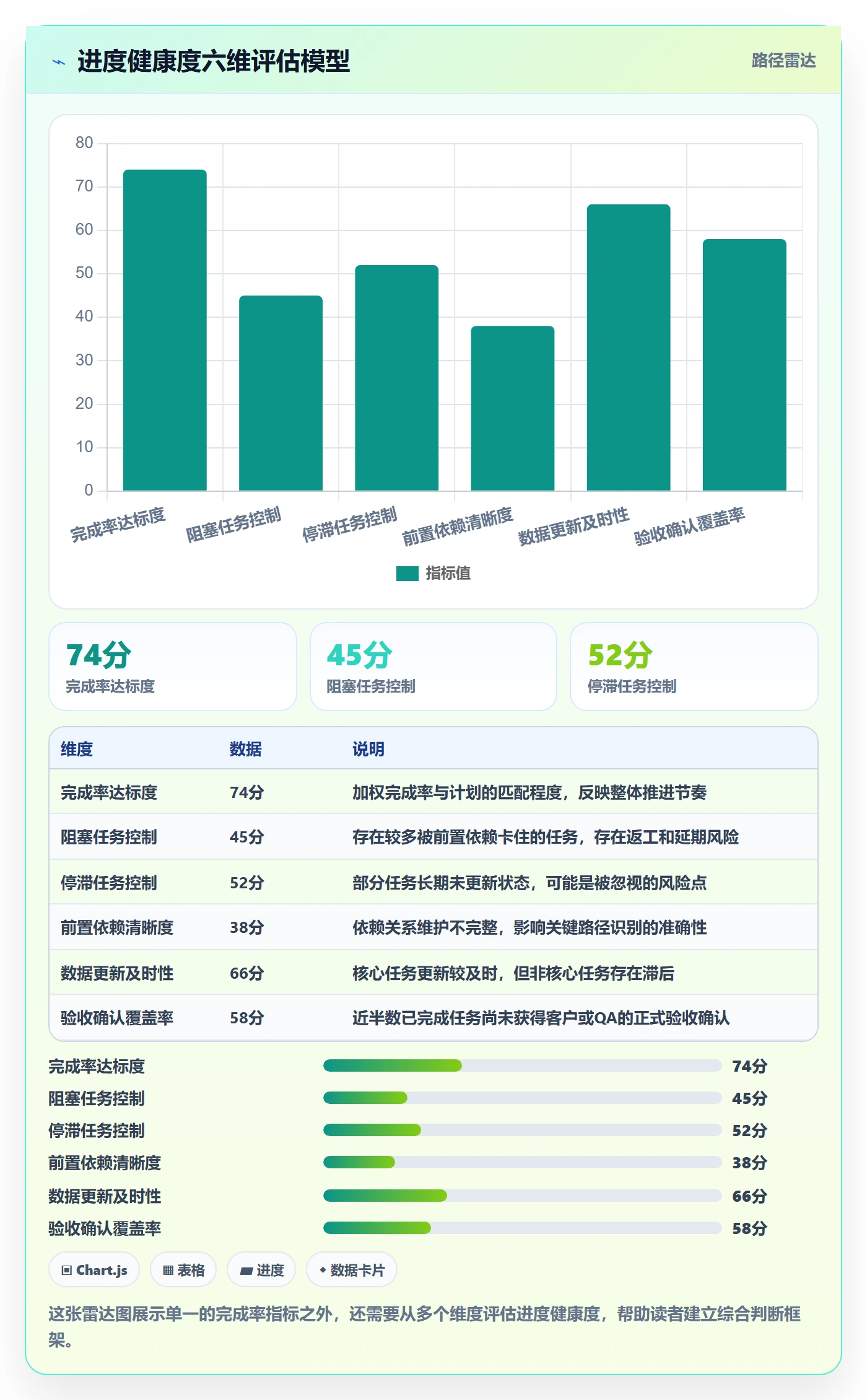Click the 数据更新及时性 66分 progress bar
The width and height of the screenshot is (867, 1400).
pos(523,1196)
